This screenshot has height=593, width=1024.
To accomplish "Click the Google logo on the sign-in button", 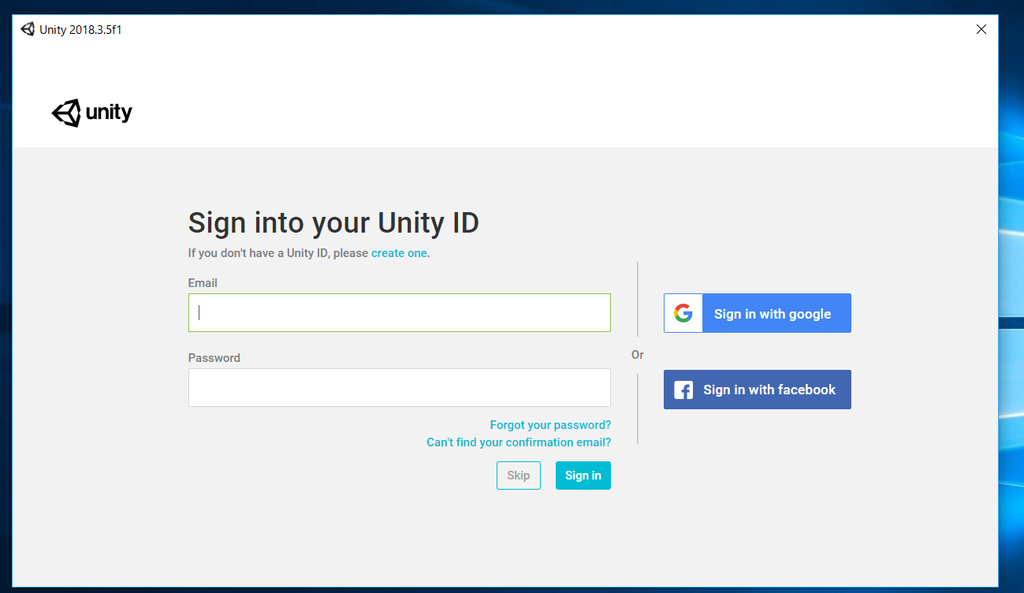I will [683, 313].
